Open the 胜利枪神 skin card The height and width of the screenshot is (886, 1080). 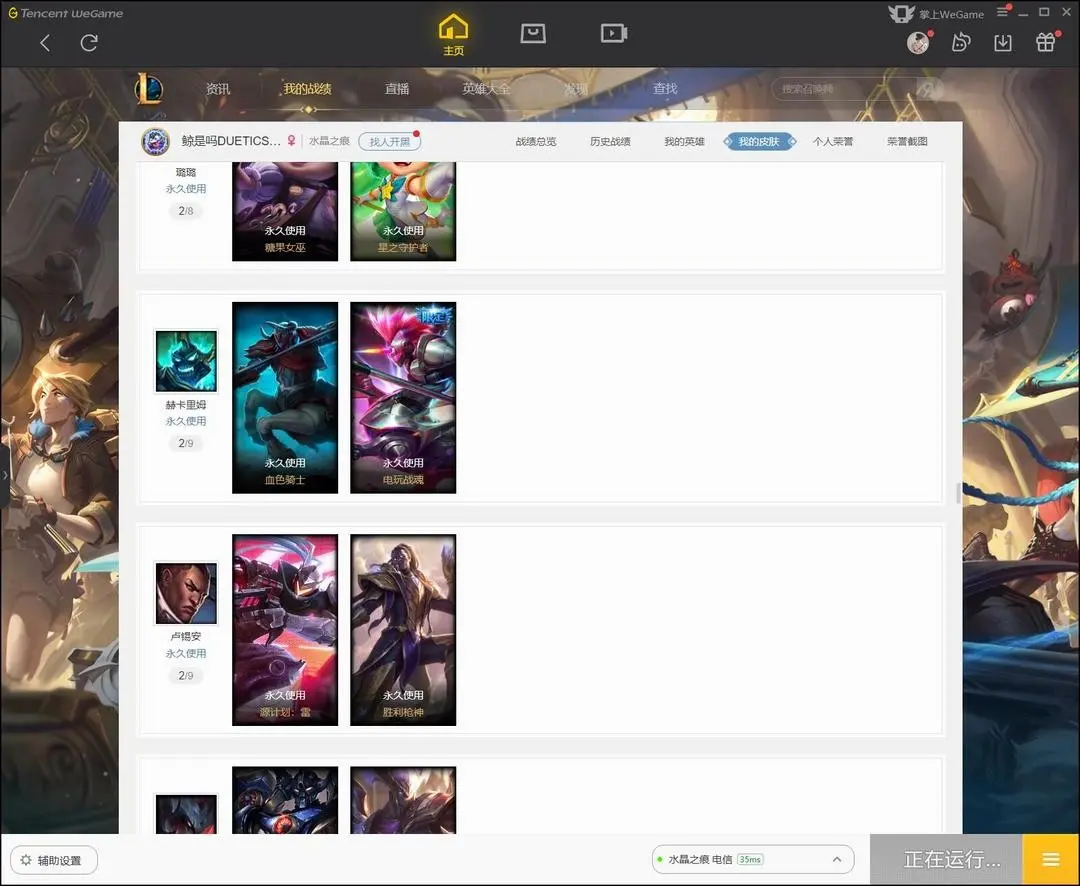(x=403, y=630)
